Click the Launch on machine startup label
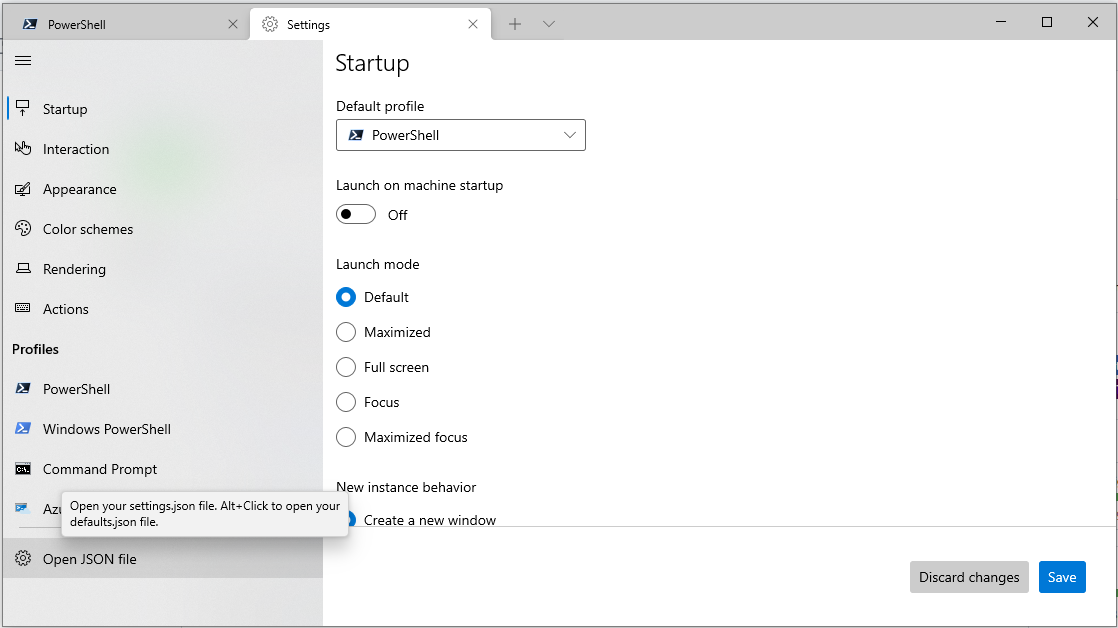 [x=419, y=185]
